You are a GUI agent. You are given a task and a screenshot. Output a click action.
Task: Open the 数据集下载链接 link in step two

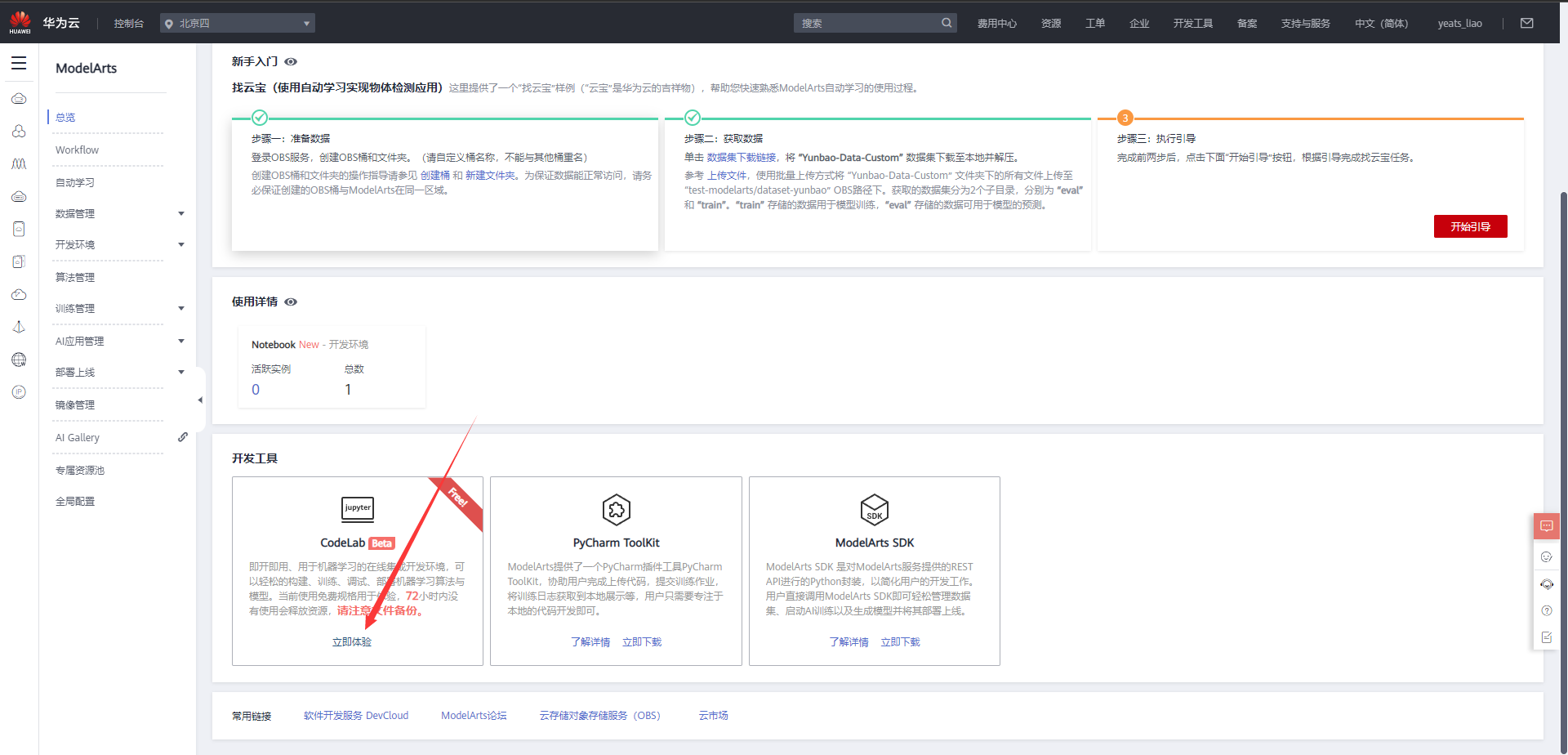coord(742,158)
